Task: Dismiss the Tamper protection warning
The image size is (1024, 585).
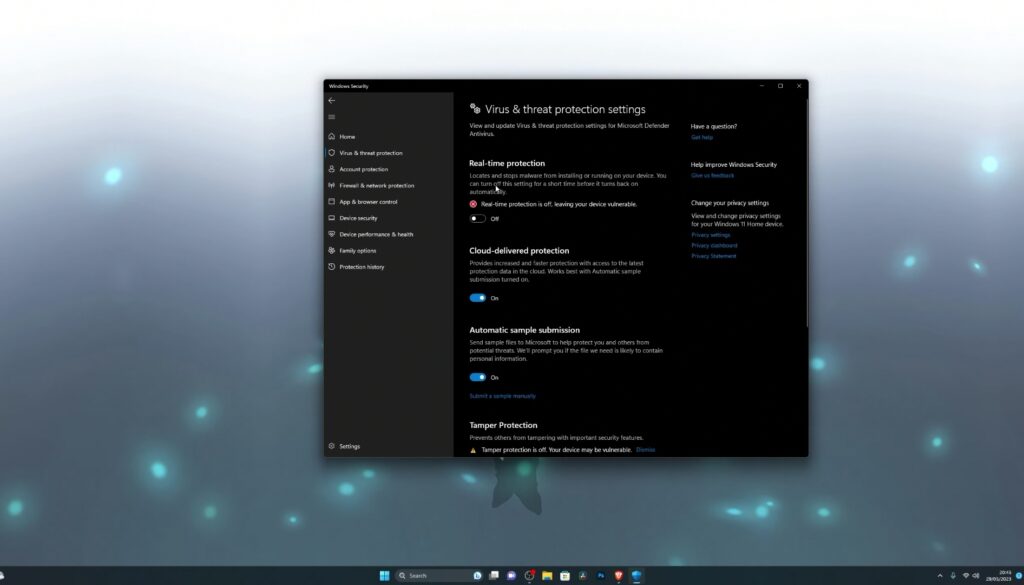Action: pos(645,450)
